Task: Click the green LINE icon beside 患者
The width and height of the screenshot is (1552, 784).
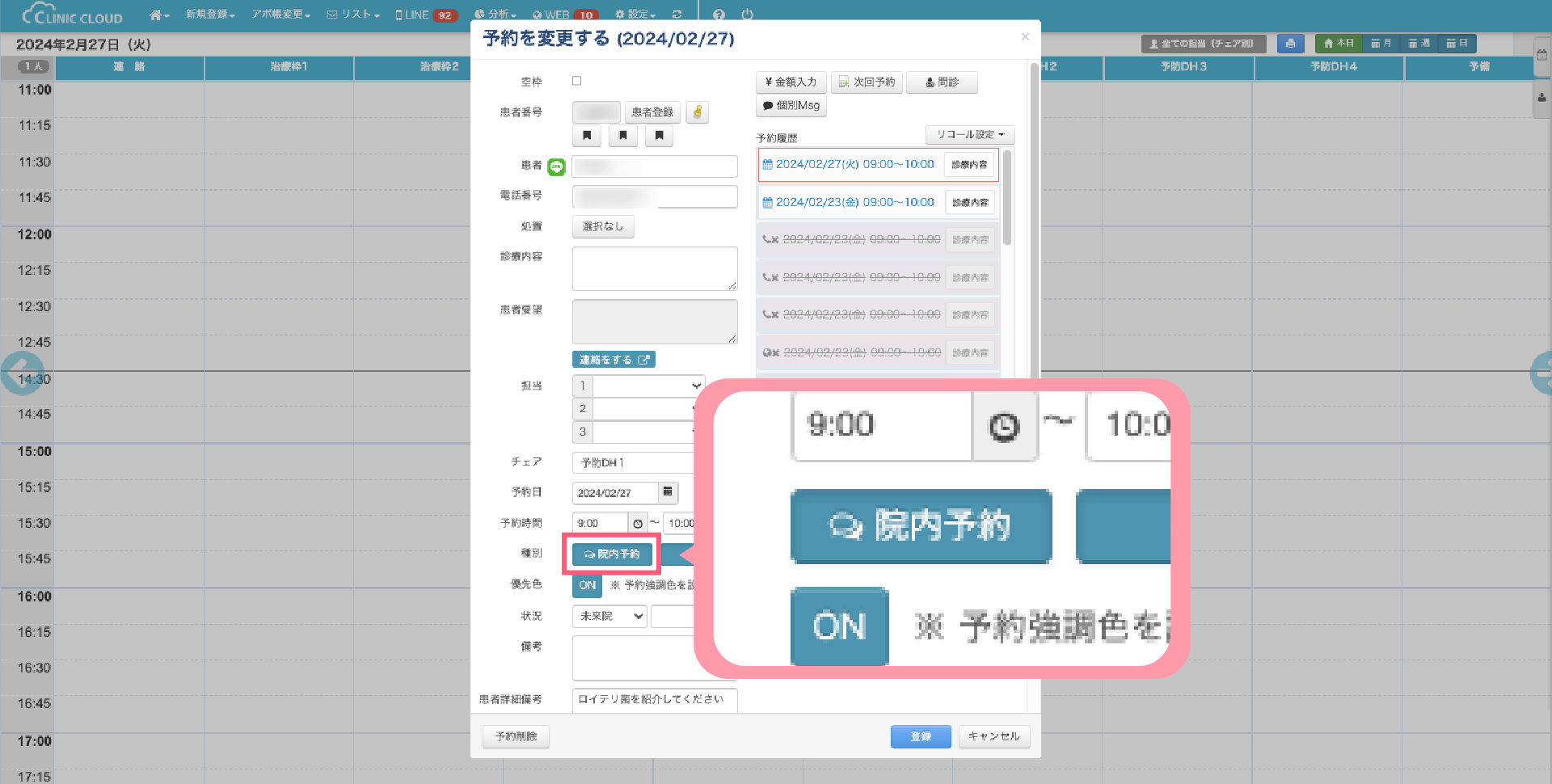Action: tap(556, 166)
